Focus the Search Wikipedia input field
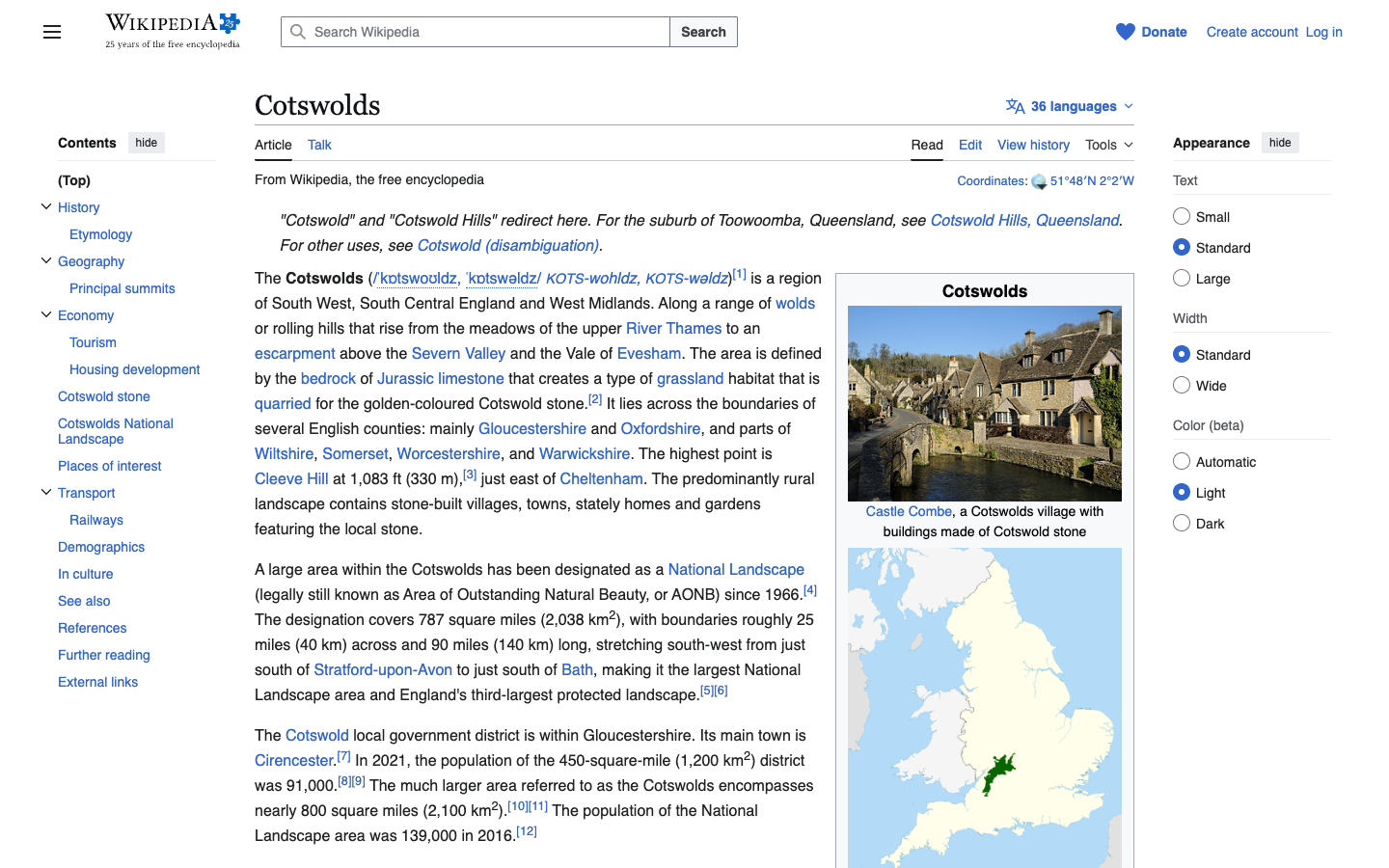1389x868 pixels. (476, 32)
